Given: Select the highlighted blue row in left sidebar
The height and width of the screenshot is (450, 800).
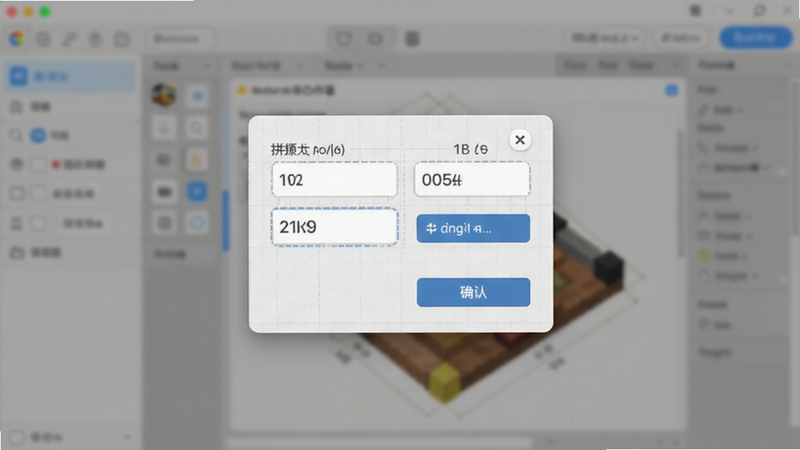Looking at the screenshot, I should (x=70, y=77).
